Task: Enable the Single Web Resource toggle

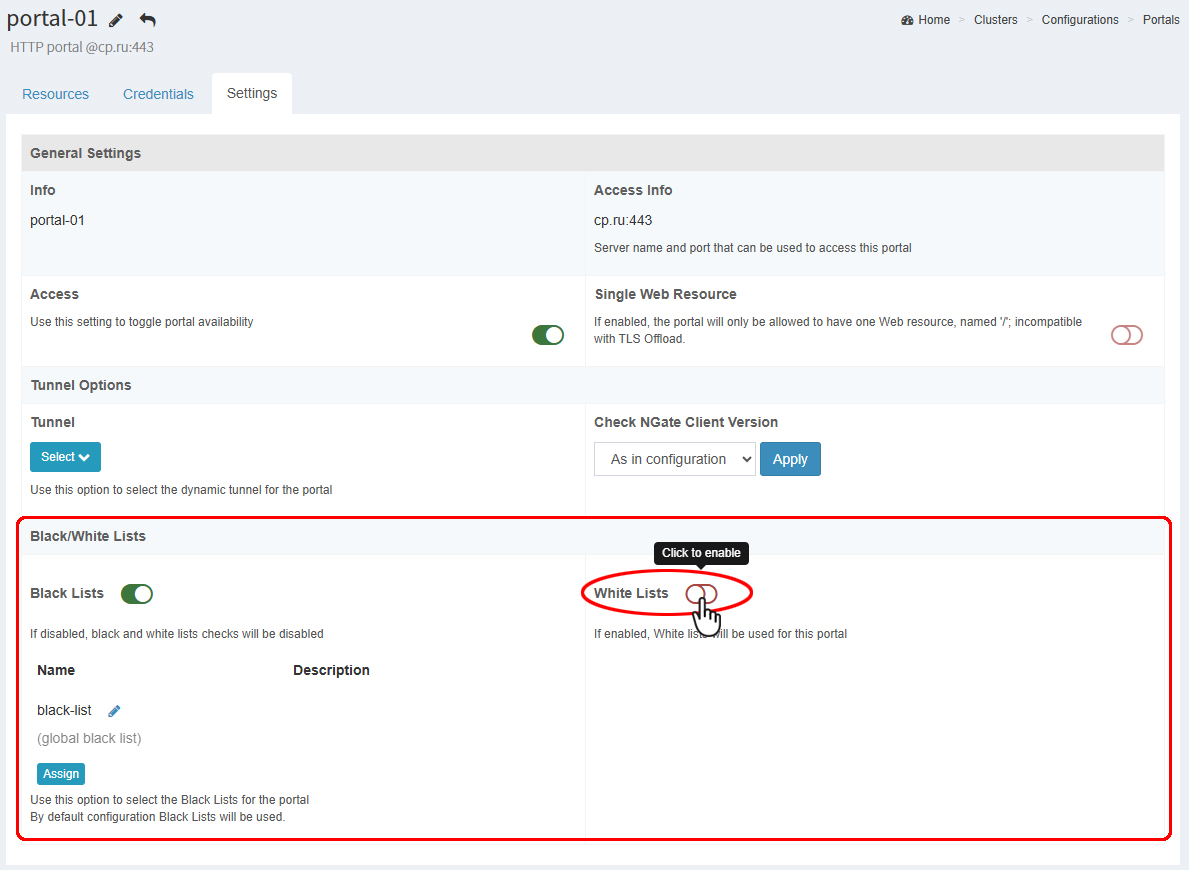Action: tap(1126, 335)
